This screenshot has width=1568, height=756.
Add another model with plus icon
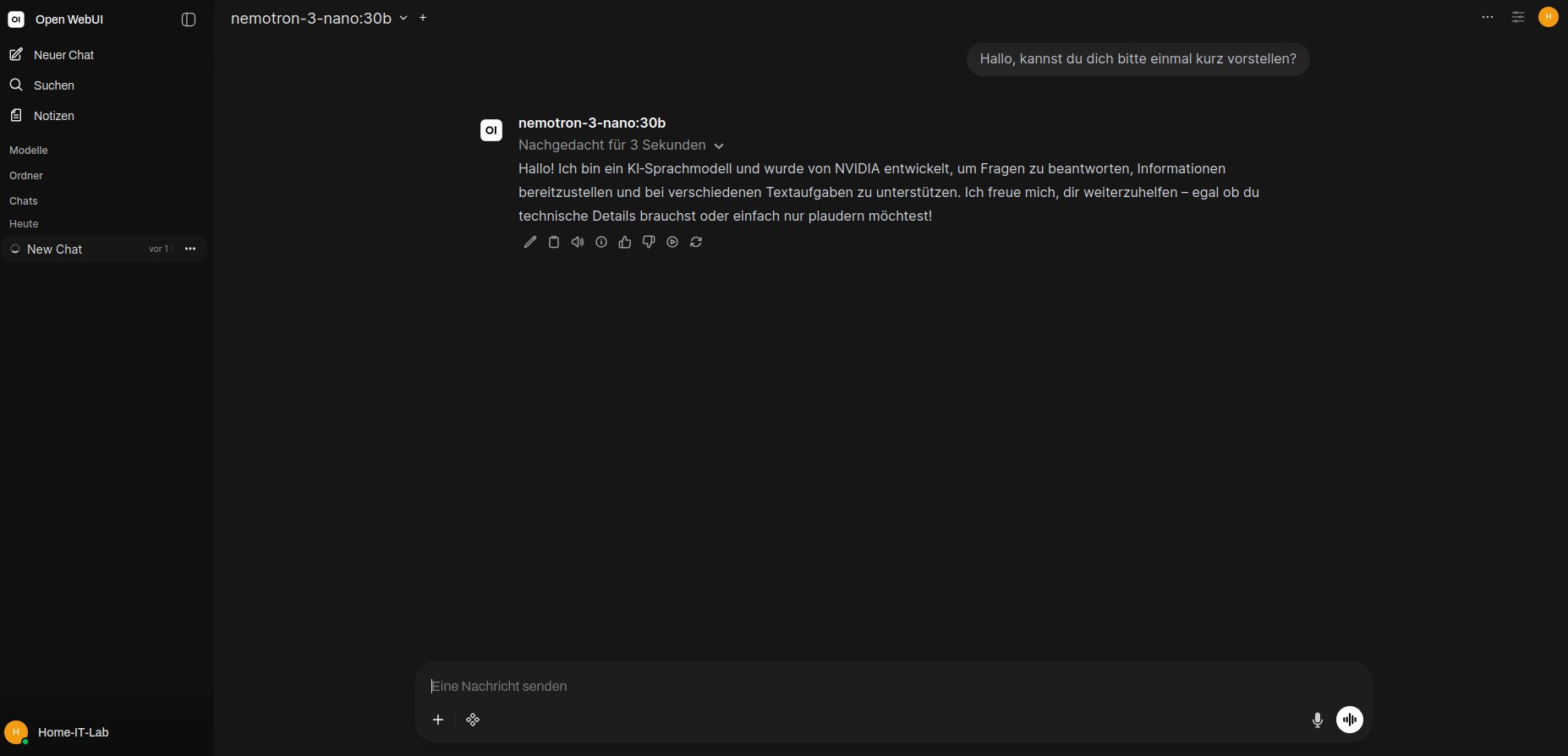click(x=423, y=17)
